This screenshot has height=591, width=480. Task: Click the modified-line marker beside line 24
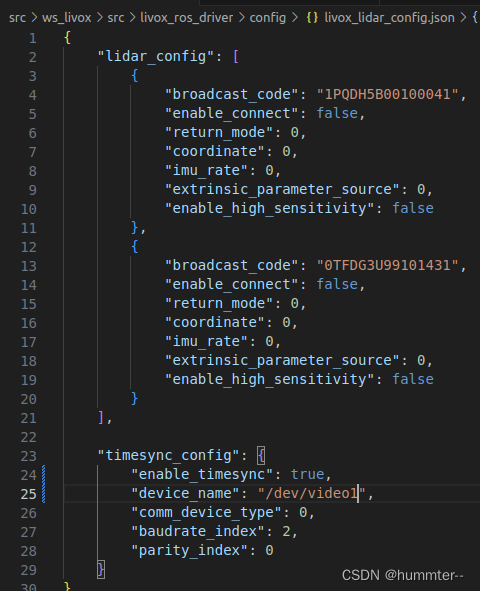click(x=44, y=475)
